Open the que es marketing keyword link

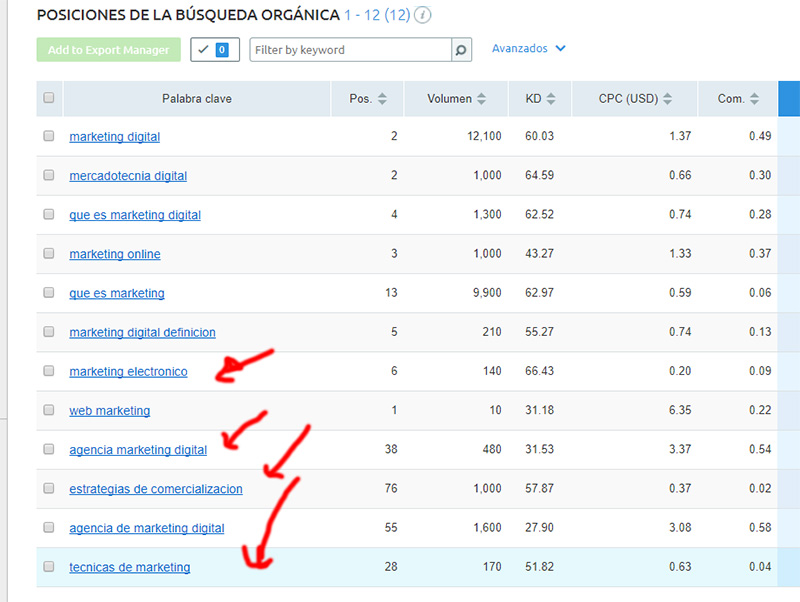pyautogui.click(x=117, y=293)
